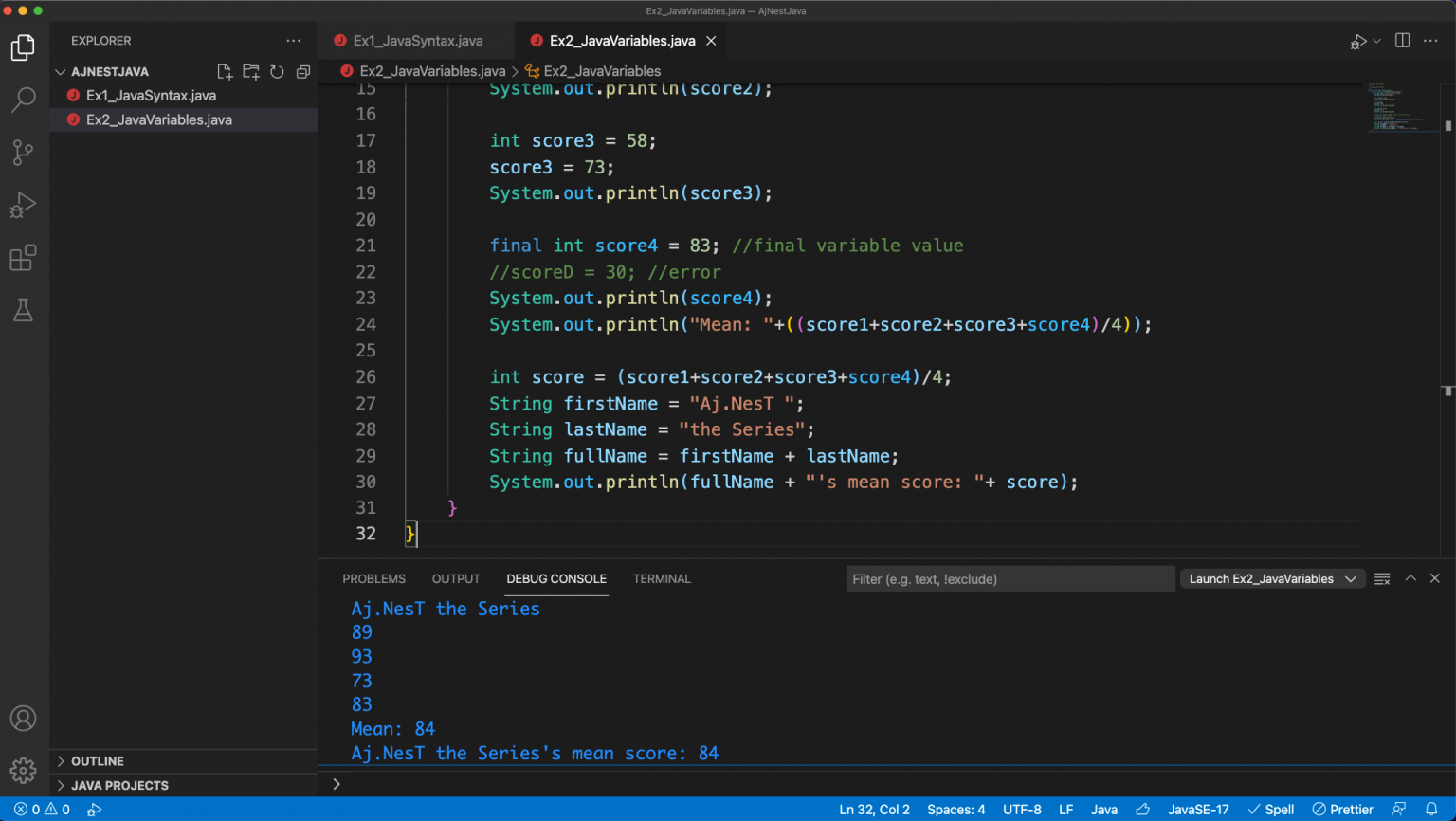Open the Run and Debug view

[x=23, y=206]
